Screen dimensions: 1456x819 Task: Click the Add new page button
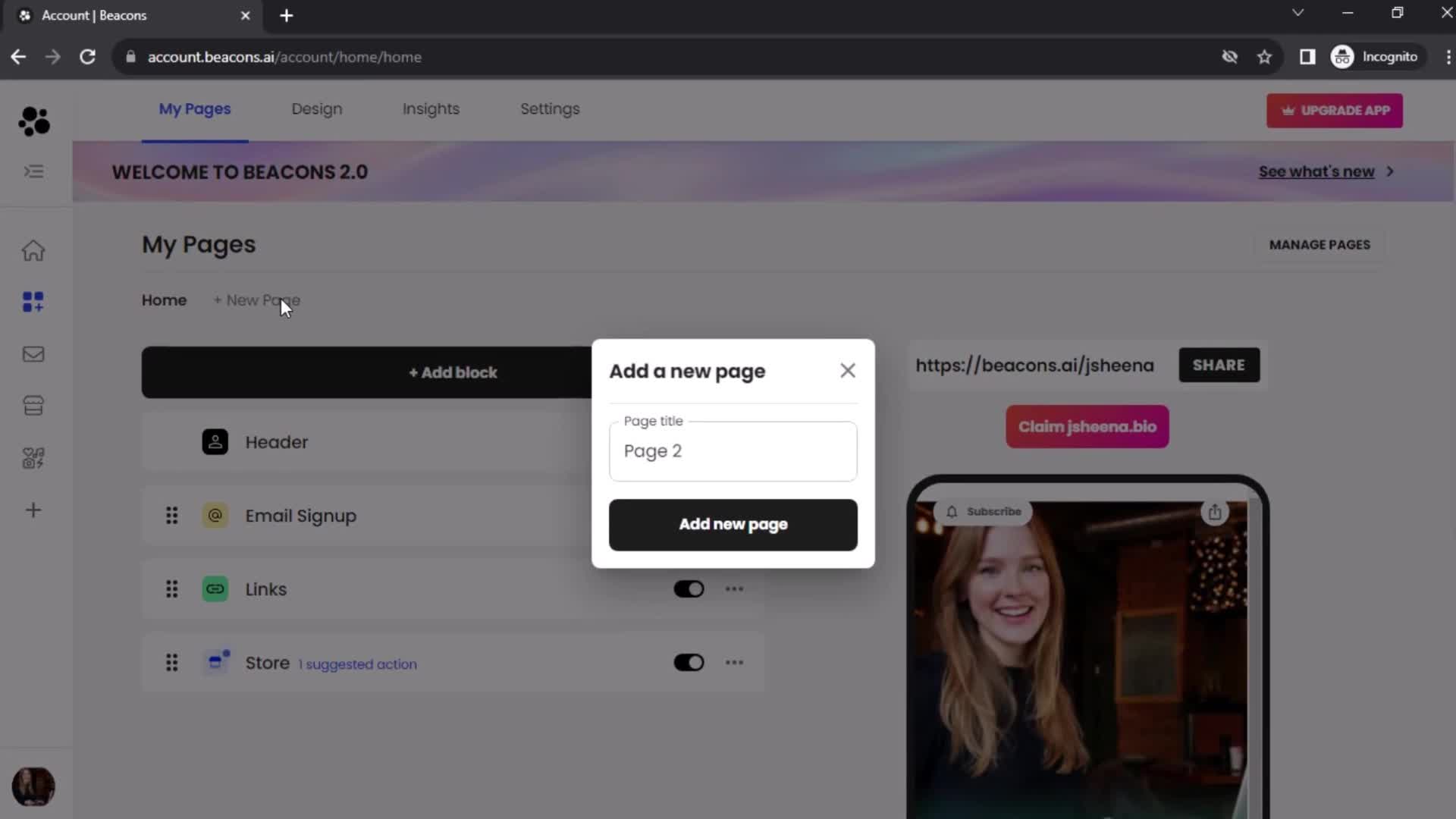[x=733, y=525]
